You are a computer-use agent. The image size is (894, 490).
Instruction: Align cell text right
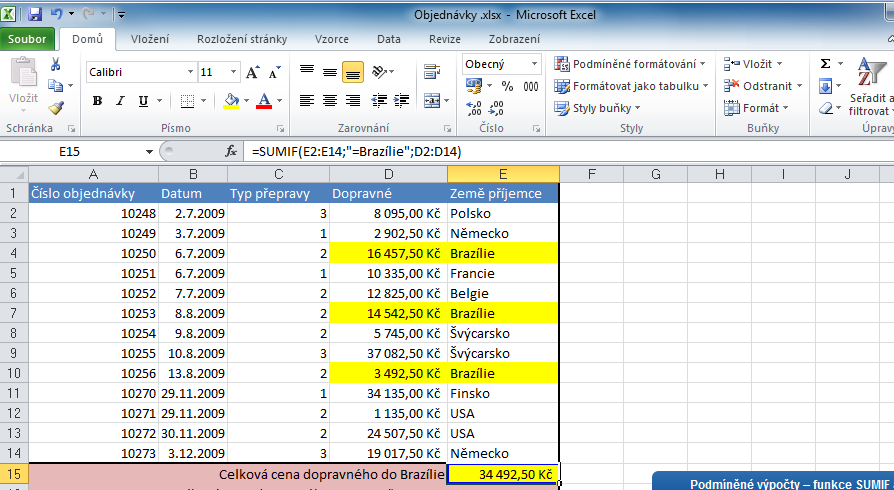353,100
